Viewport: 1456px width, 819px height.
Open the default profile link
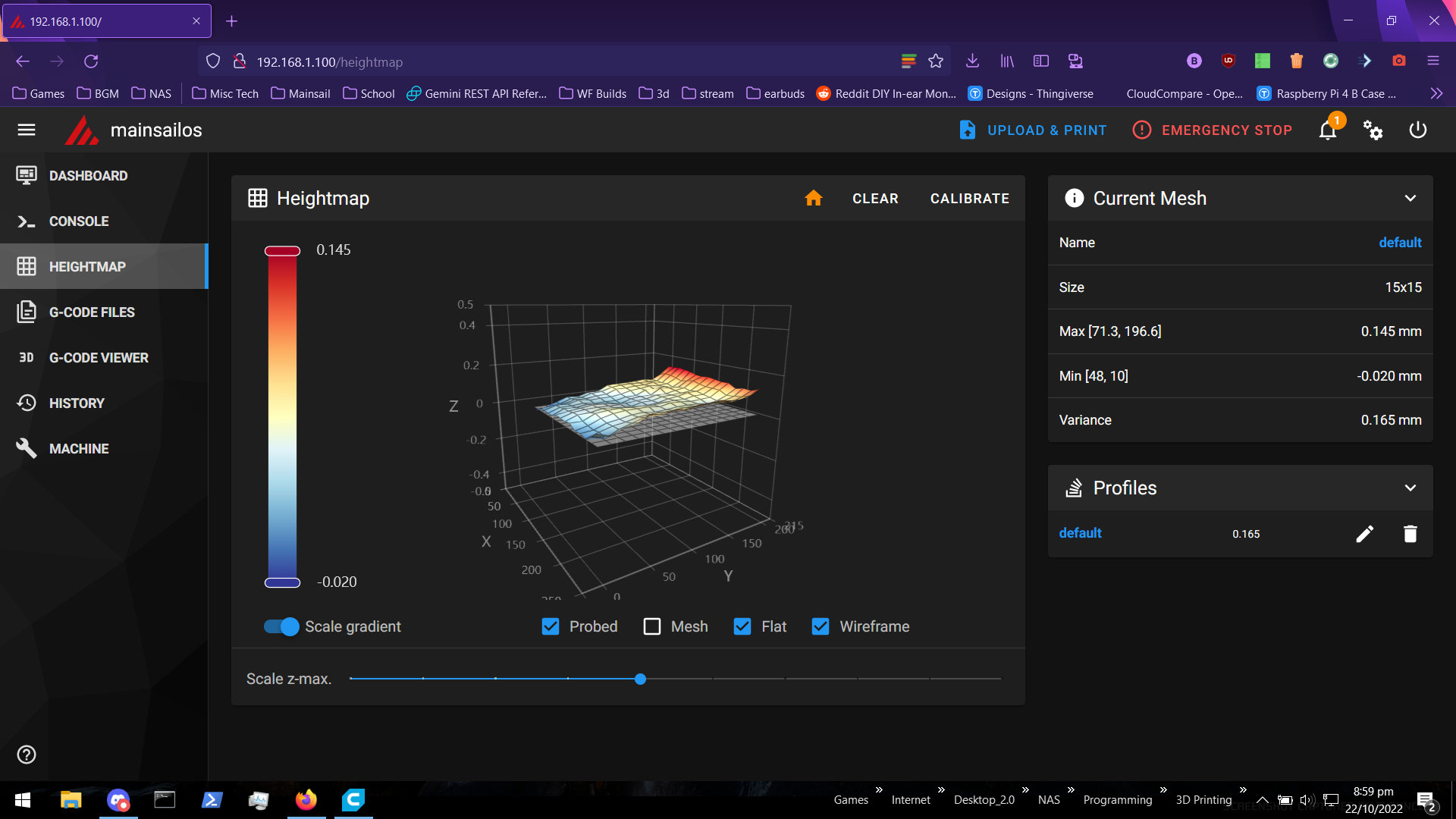coord(1080,533)
